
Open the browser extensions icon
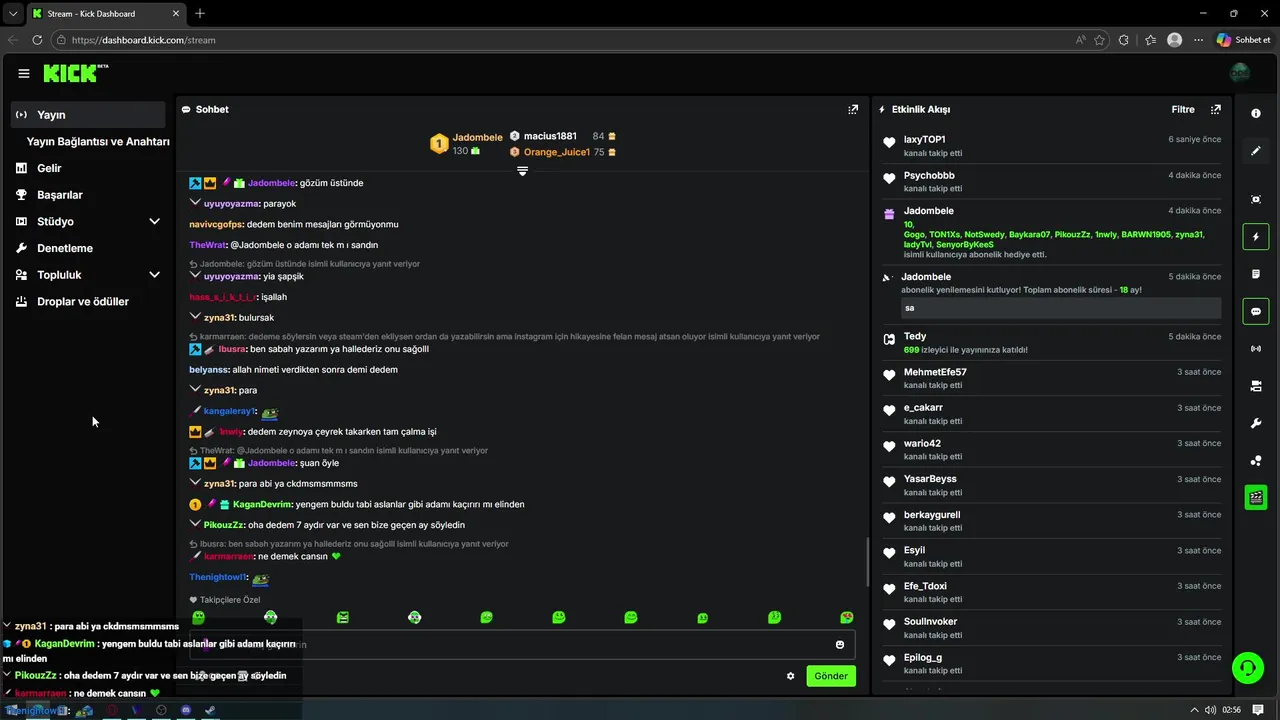1124,40
